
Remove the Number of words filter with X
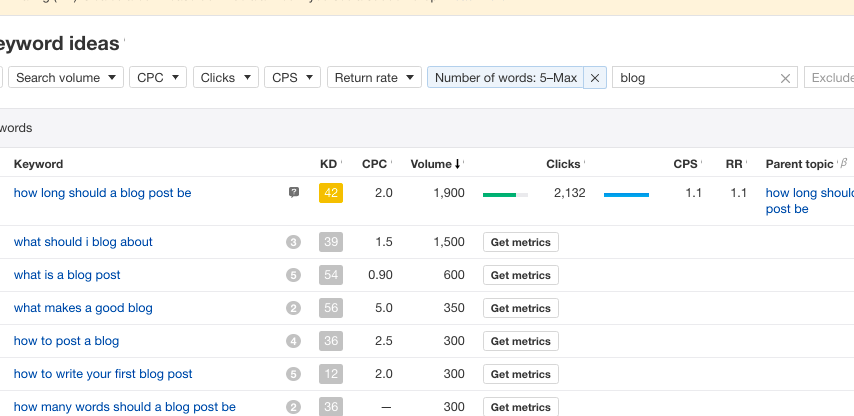(595, 78)
